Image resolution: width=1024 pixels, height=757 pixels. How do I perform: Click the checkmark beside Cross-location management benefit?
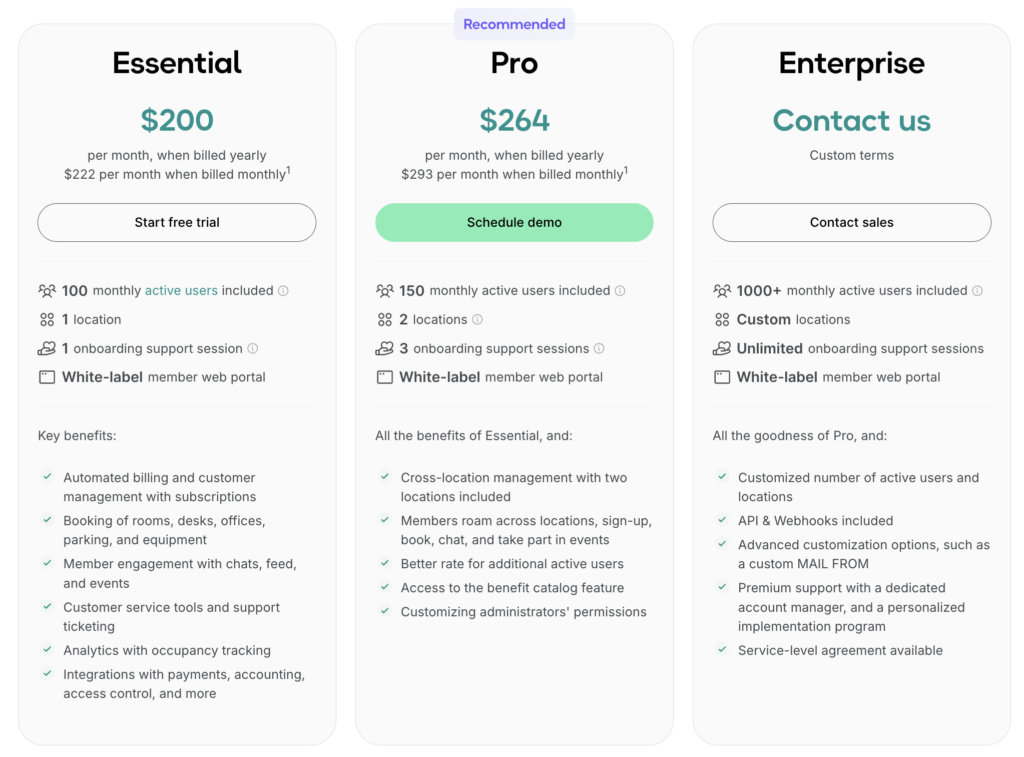point(385,477)
